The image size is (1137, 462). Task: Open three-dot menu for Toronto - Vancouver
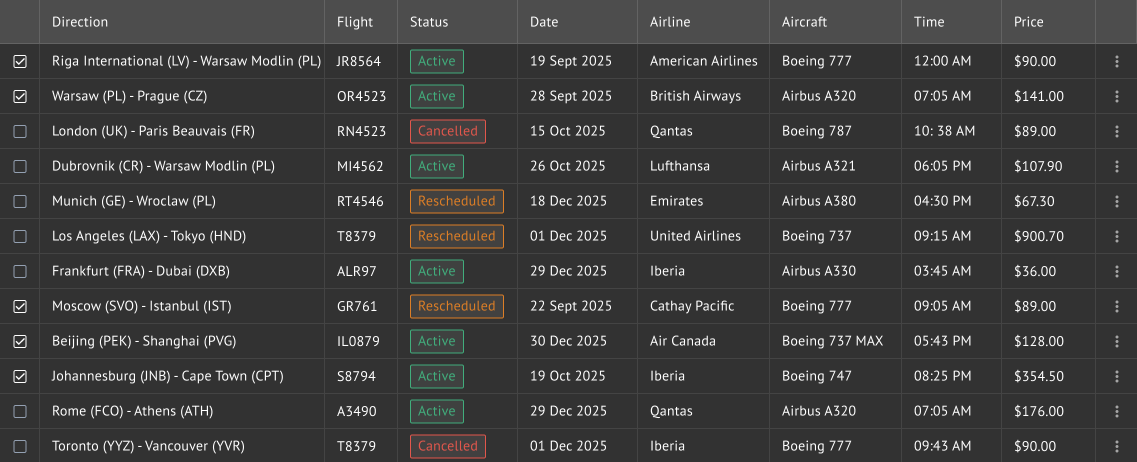(x=1117, y=447)
